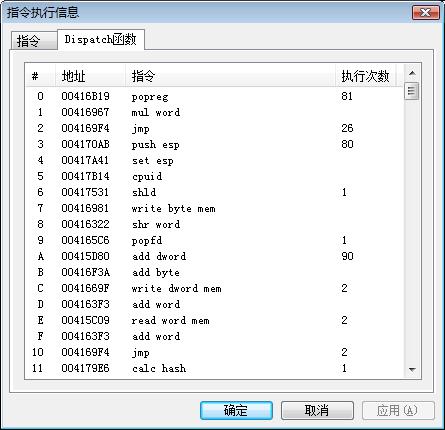Image resolution: width=445 pixels, height=430 pixels.
Task: Select the set esp row
Action: (x=214, y=160)
